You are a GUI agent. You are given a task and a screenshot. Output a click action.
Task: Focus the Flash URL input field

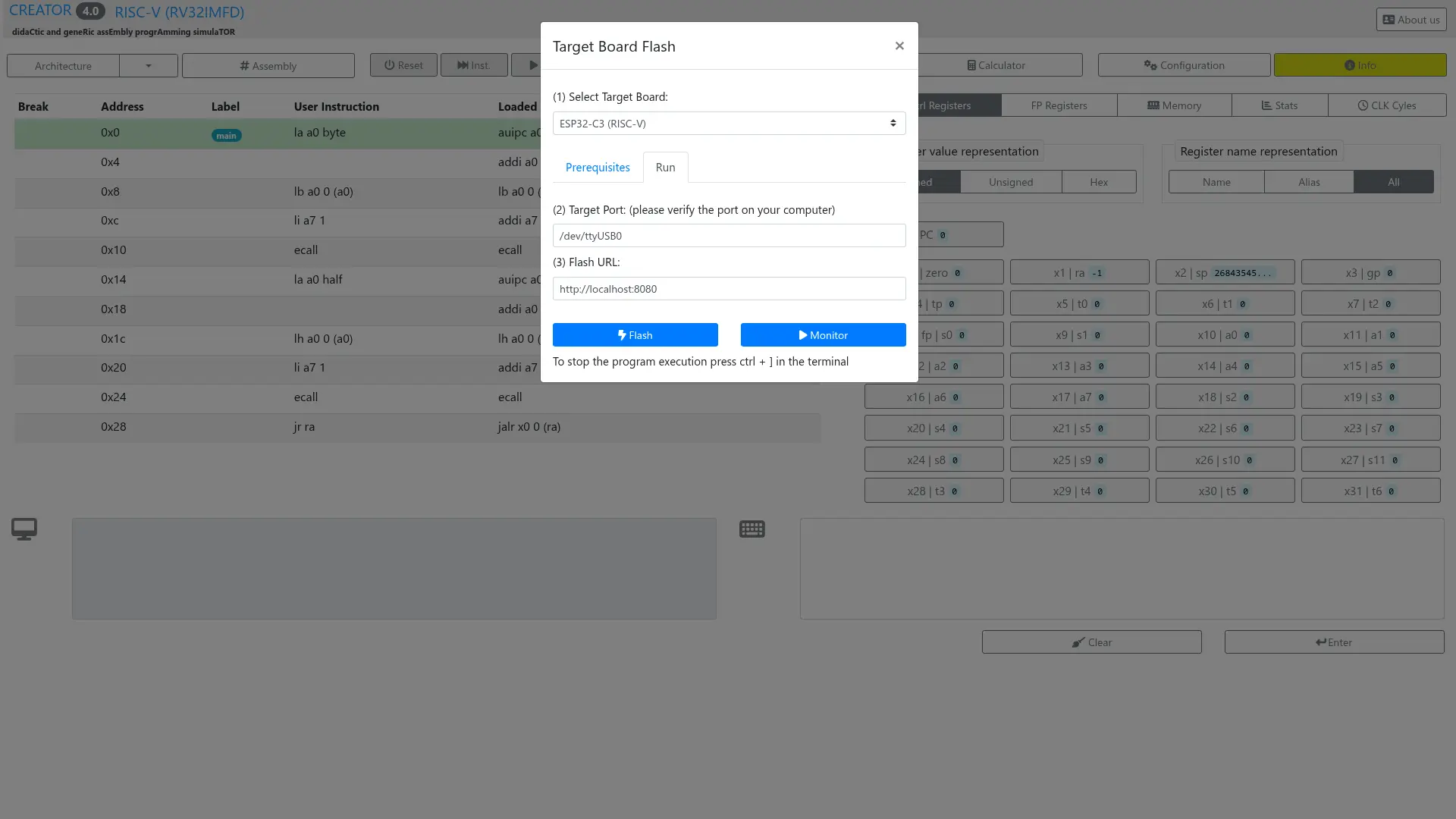[x=729, y=288]
